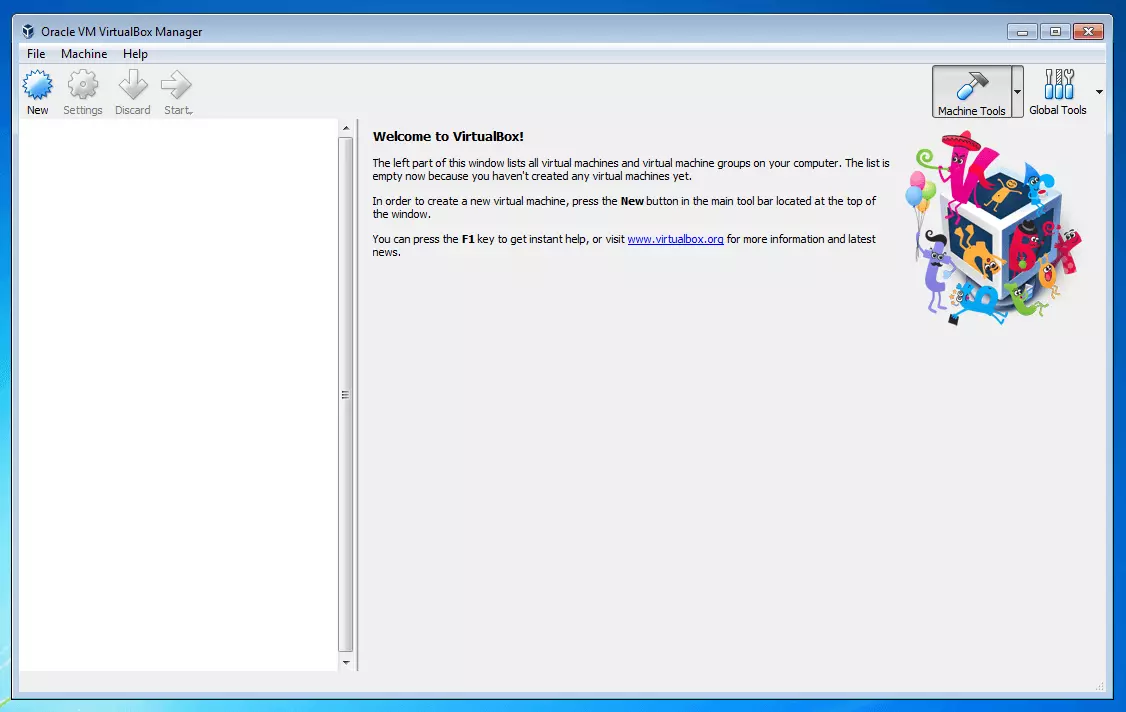This screenshot has width=1126, height=712.
Task: Close the VirtualBox Manager window
Action: click(1088, 32)
